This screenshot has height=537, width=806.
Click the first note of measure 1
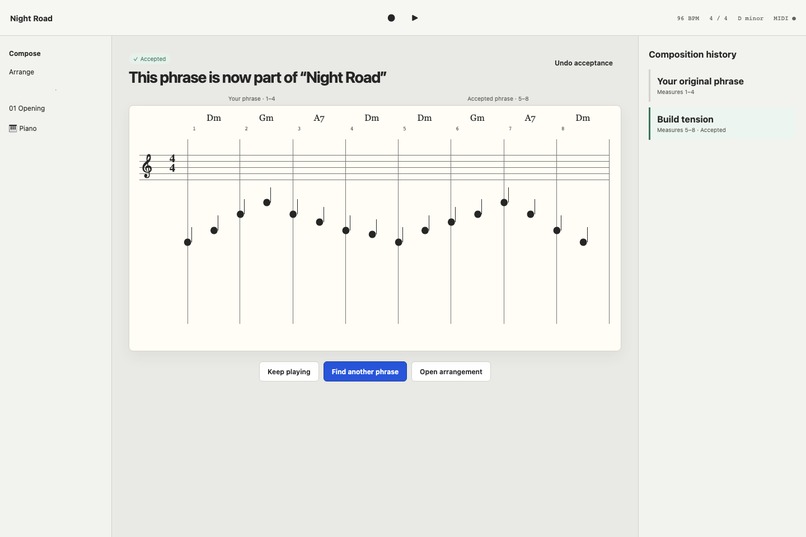[x=188, y=242]
